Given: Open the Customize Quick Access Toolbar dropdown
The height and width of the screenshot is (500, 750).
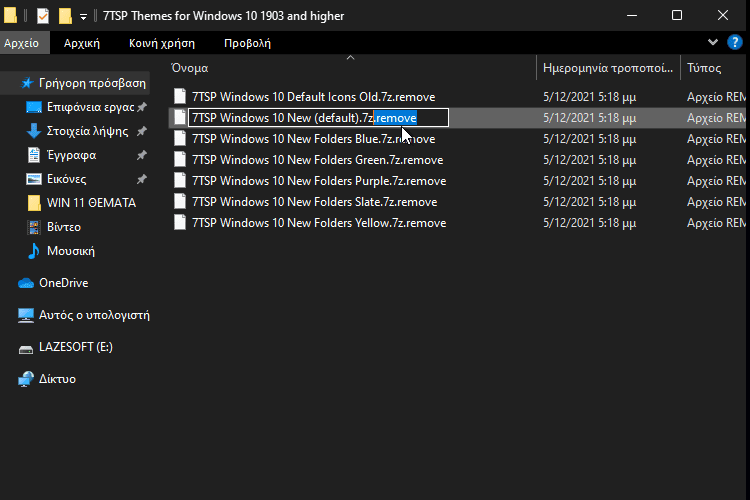Looking at the screenshot, I should pyautogui.click(x=83, y=17).
